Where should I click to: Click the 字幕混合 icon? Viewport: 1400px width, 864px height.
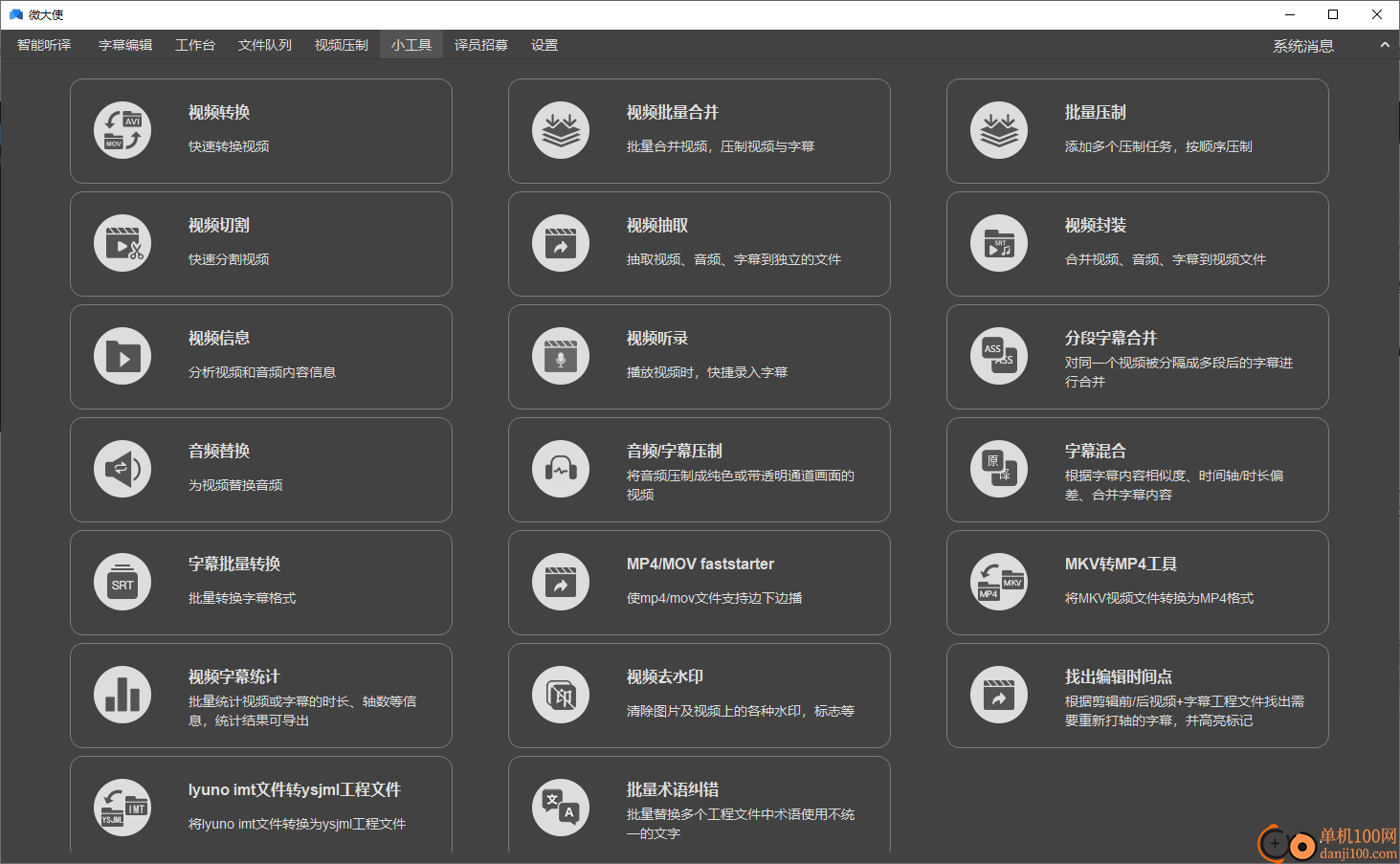point(999,469)
